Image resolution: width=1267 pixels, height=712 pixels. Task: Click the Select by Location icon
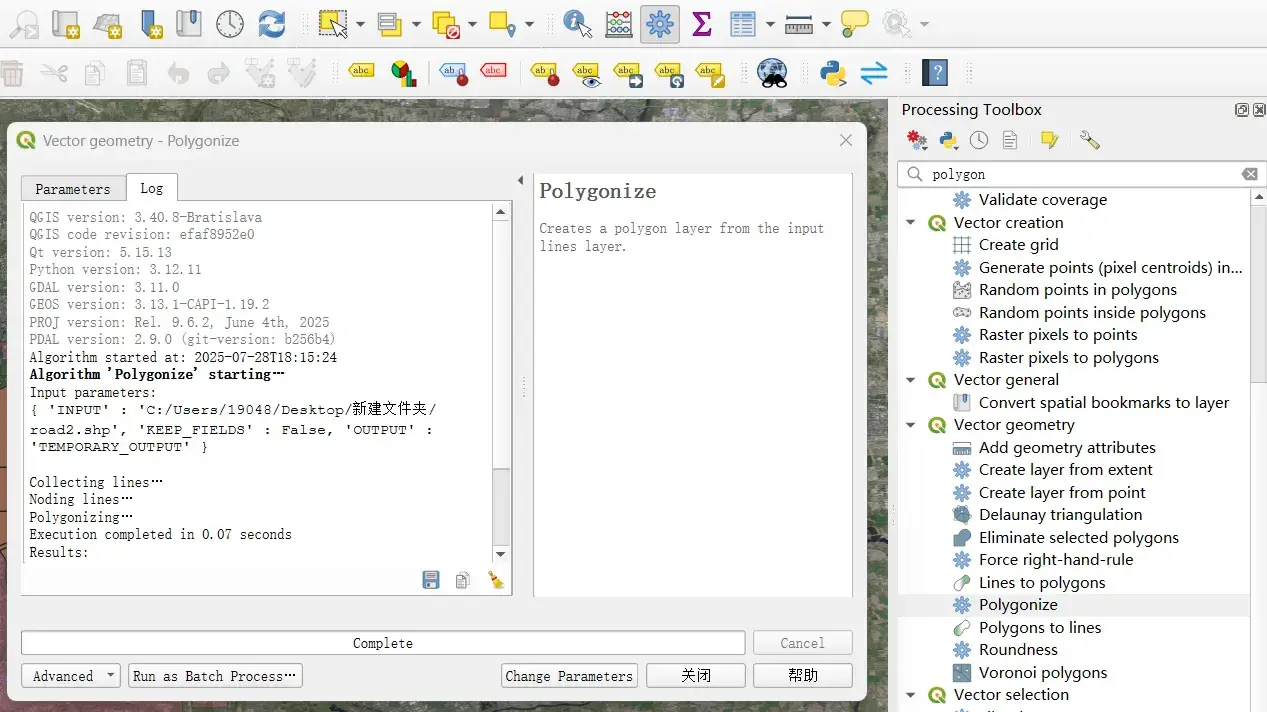click(x=503, y=24)
